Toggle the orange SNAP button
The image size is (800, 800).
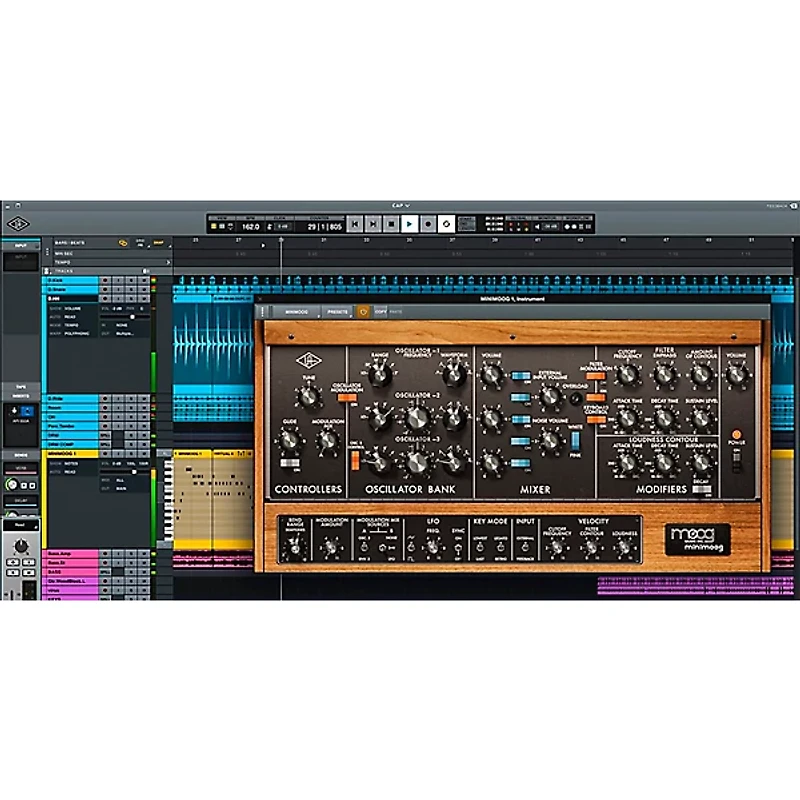coord(158,243)
